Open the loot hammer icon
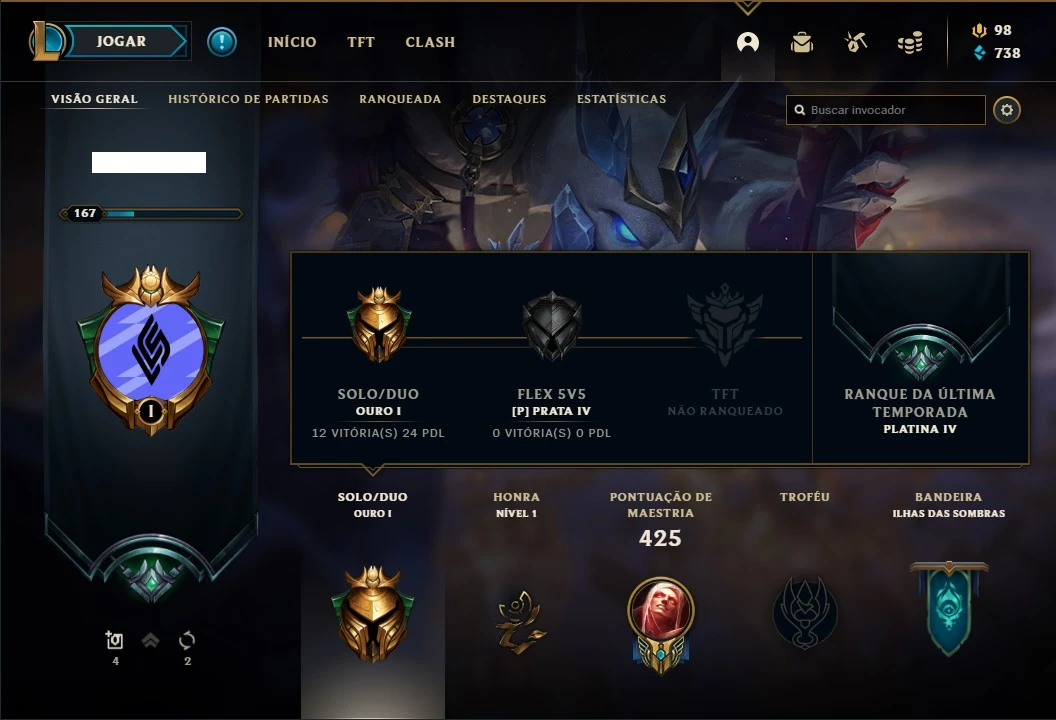This screenshot has width=1056, height=720. (x=855, y=42)
